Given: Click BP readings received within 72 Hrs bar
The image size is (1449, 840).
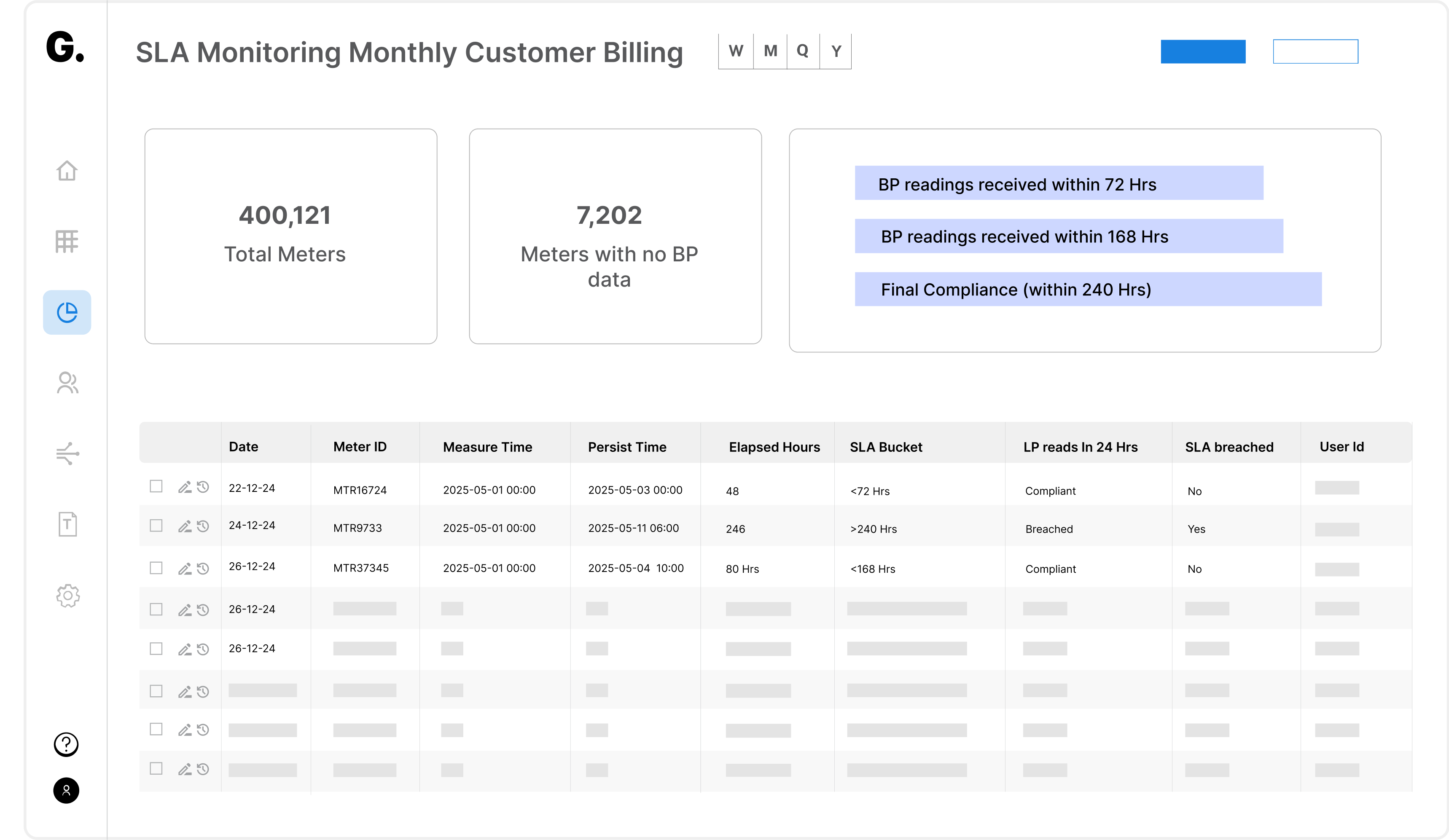Looking at the screenshot, I should click(x=1059, y=183).
